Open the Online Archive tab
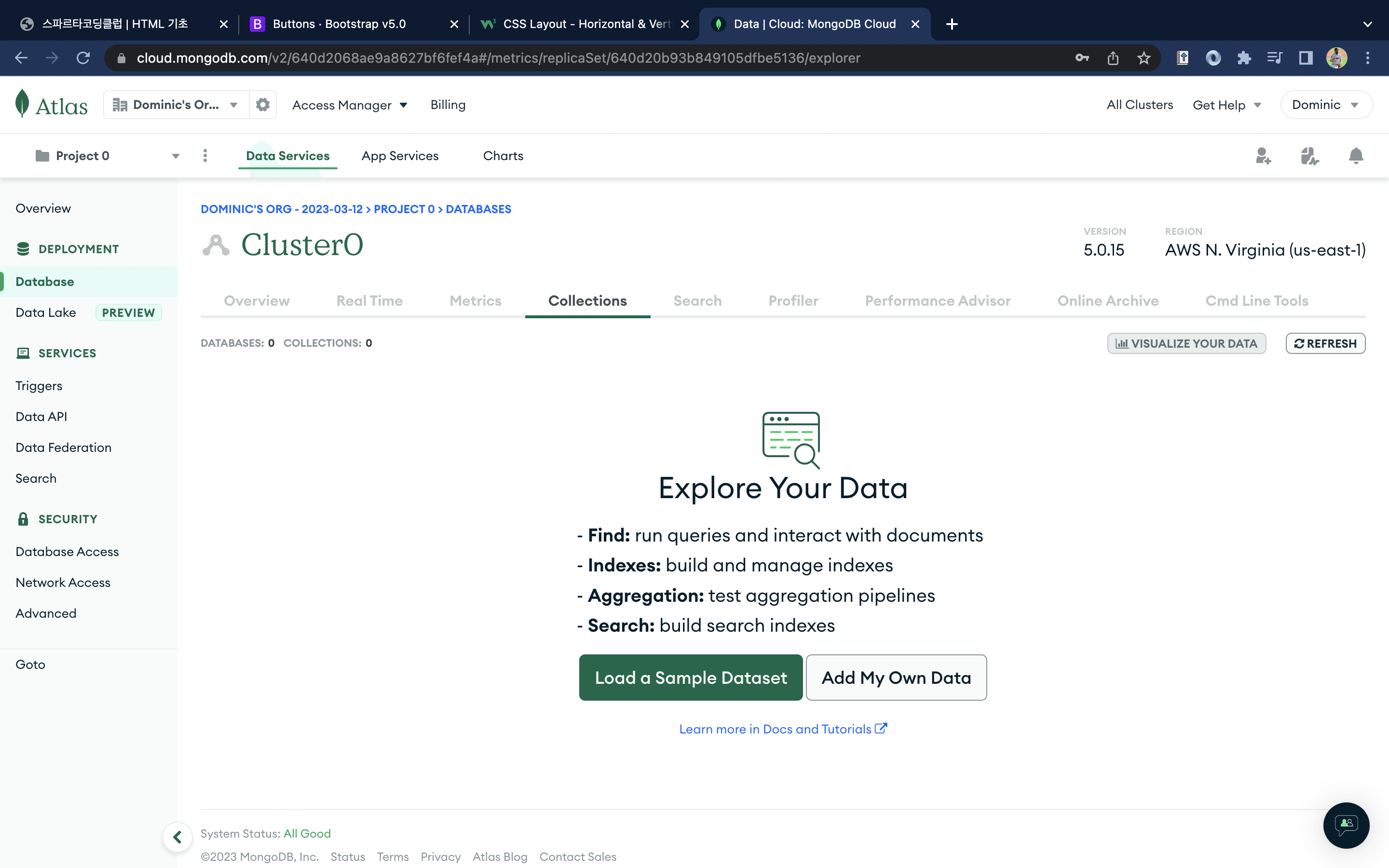The height and width of the screenshot is (868, 1389). [x=1108, y=301]
